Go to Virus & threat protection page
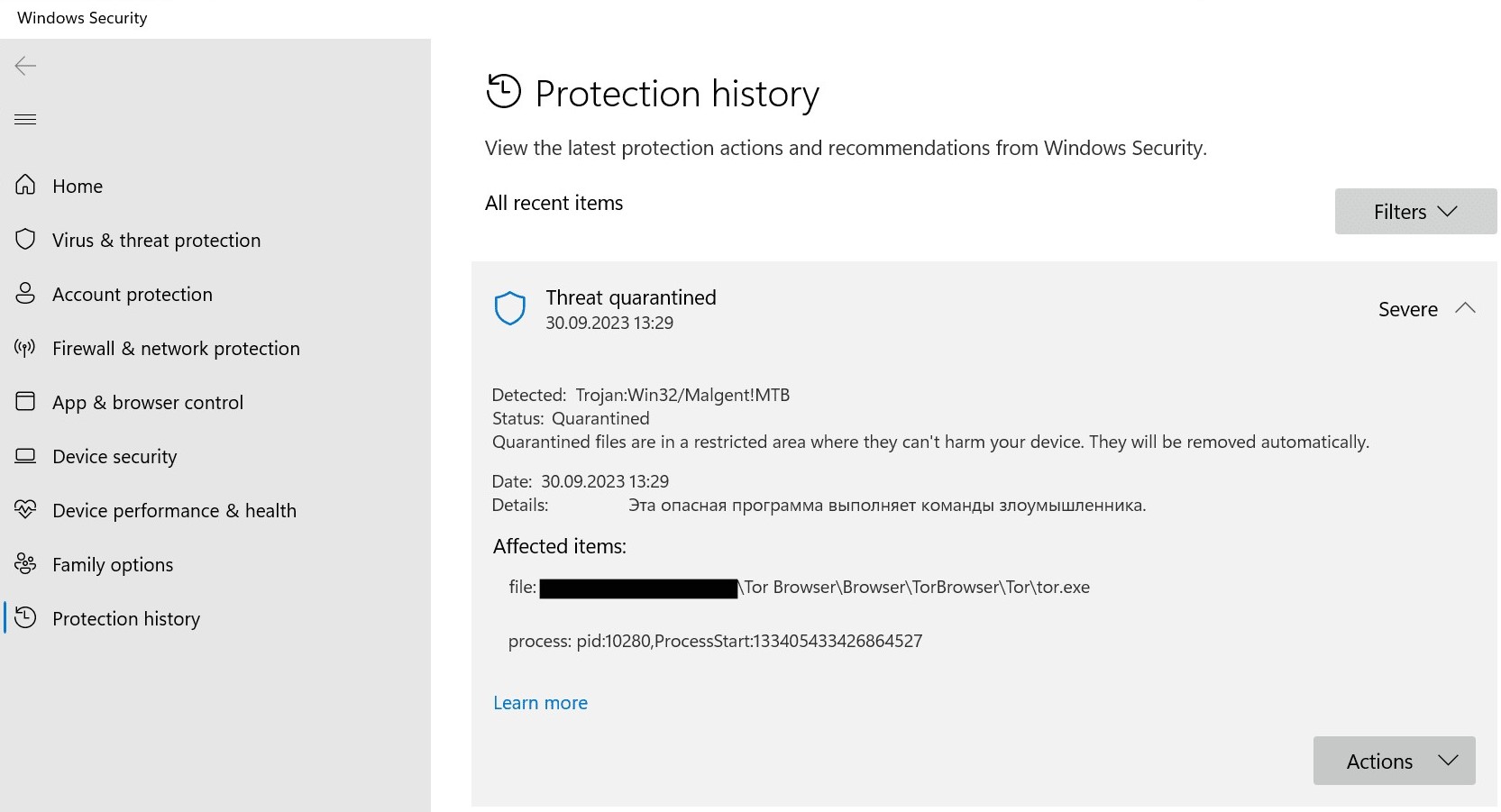 click(156, 241)
